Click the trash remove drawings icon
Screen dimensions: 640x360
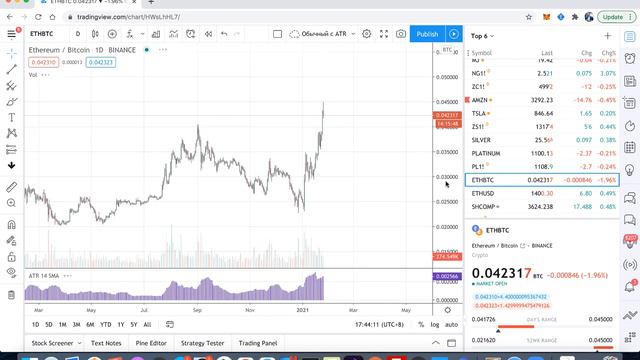point(11,295)
